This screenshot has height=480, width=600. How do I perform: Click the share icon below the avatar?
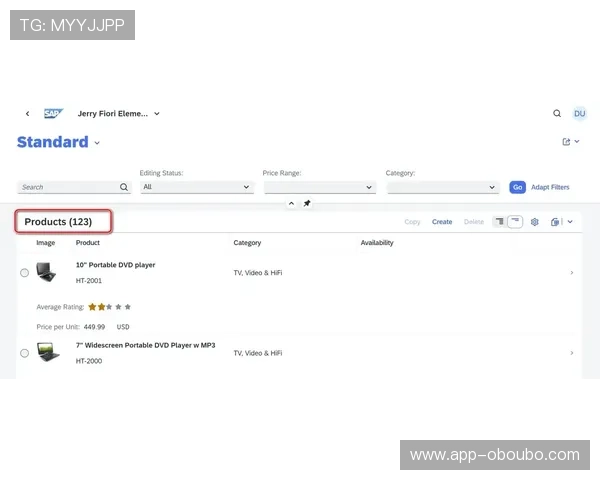tap(566, 142)
